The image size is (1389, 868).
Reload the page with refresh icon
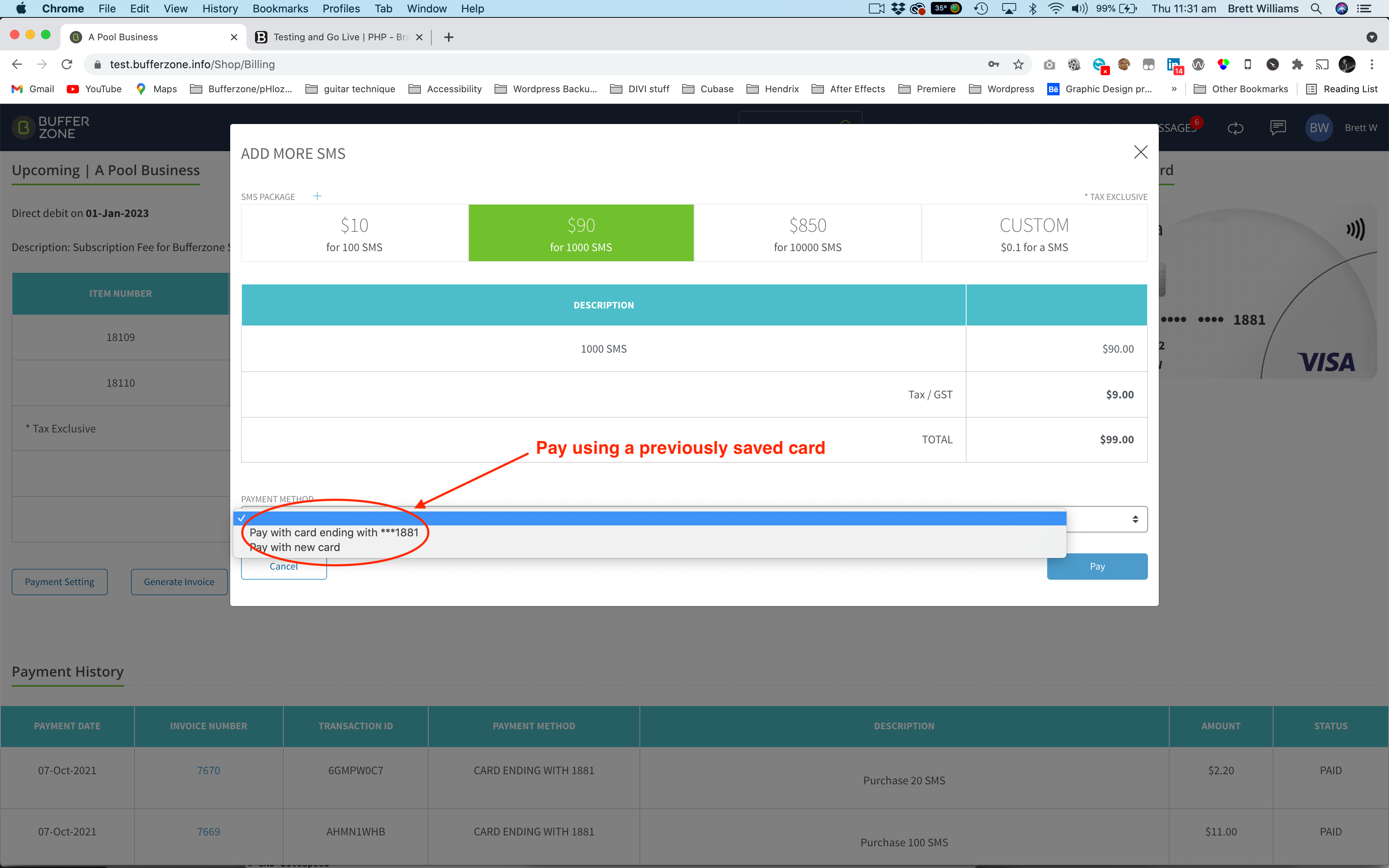(x=67, y=64)
